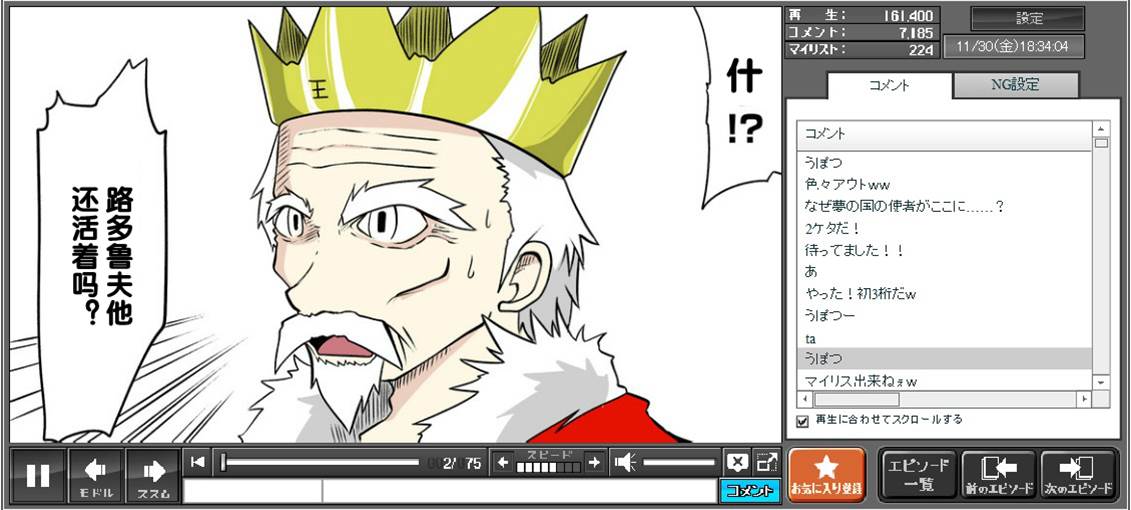Go back a page with モドル arrow
The width and height of the screenshot is (1131, 510).
pos(96,475)
